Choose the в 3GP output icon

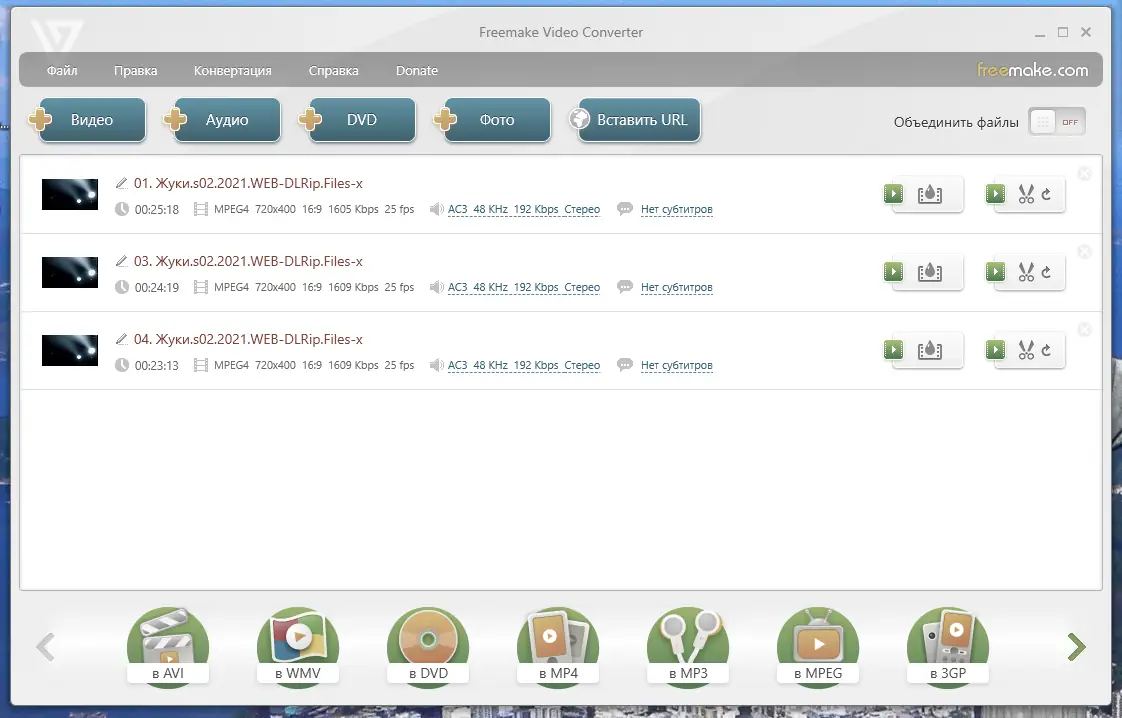948,646
